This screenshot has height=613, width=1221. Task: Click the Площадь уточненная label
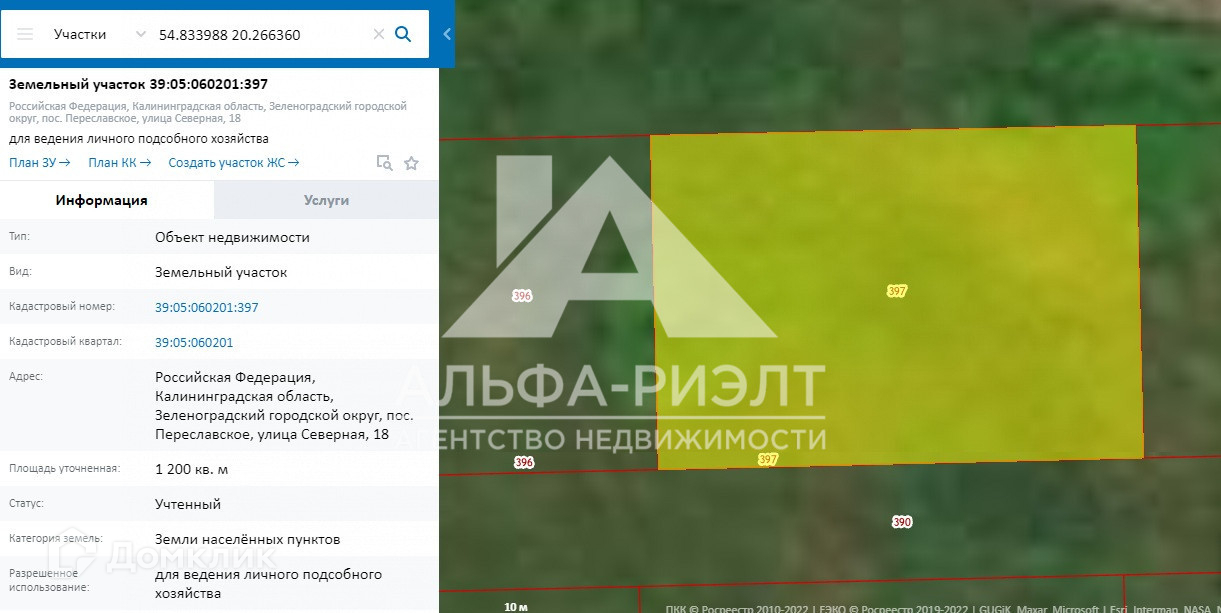[64, 468]
